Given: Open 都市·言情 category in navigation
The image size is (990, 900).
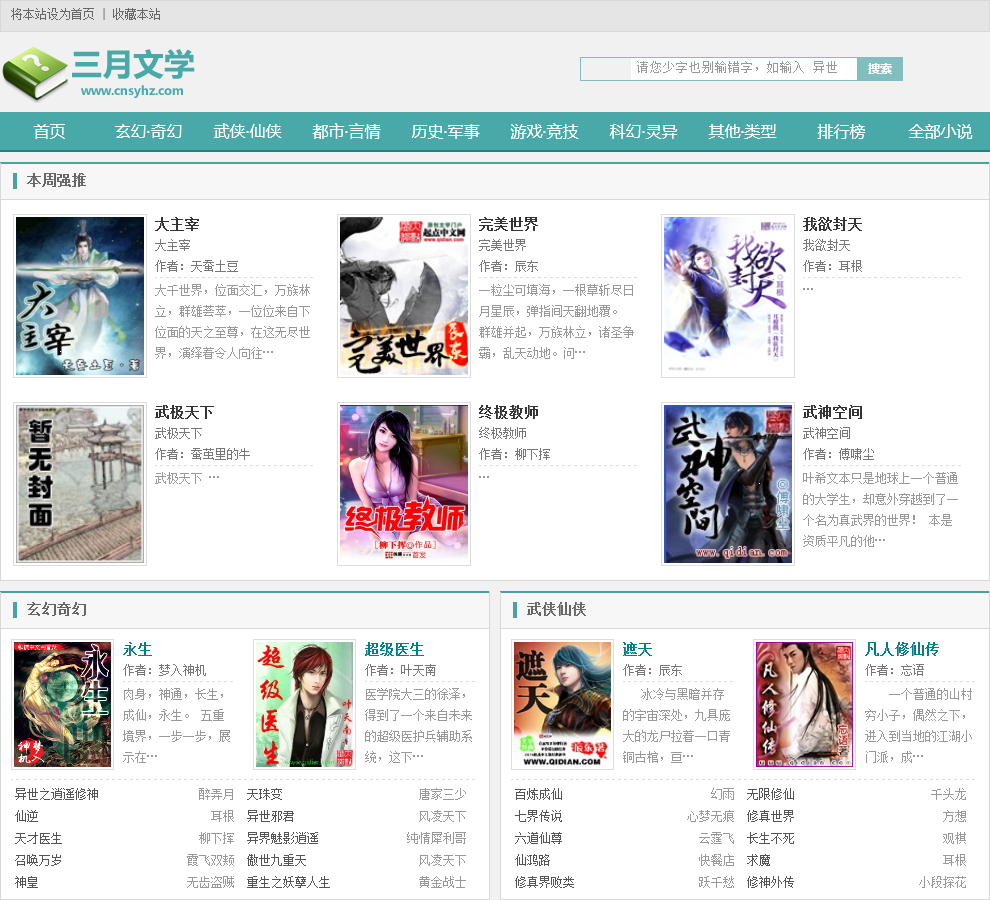Looking at the screenshot, I should click(x=346, y=131).
